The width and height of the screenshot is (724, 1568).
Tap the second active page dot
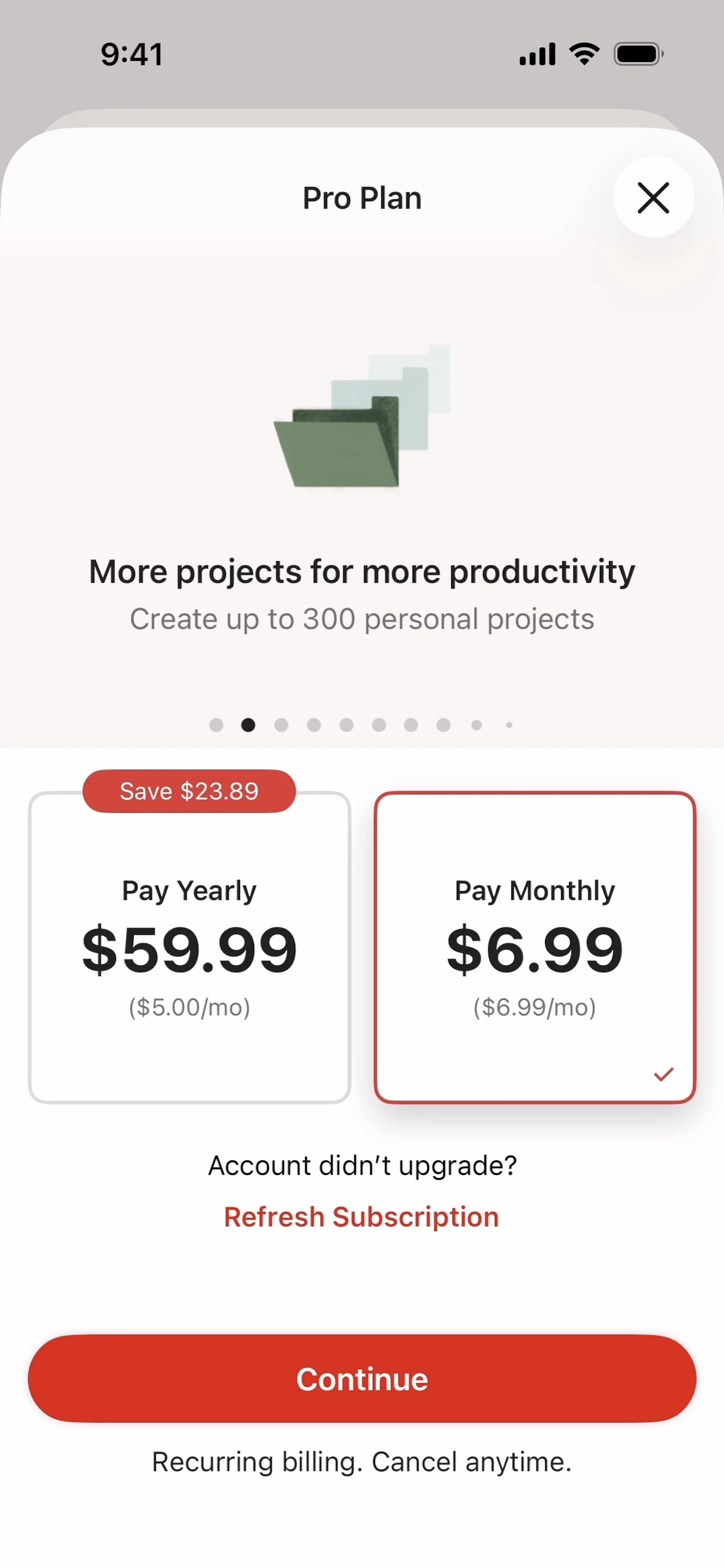[248, 724]
